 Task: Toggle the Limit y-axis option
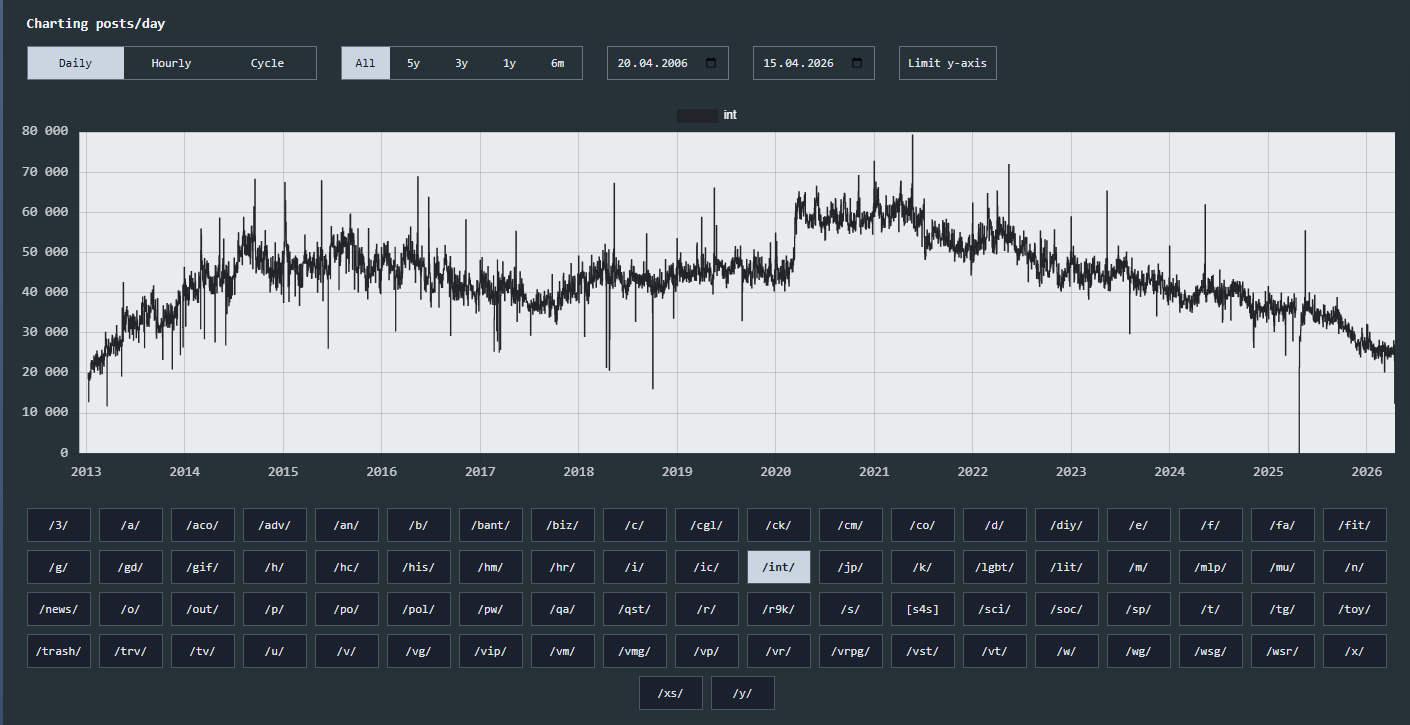[x=948, y=63]
